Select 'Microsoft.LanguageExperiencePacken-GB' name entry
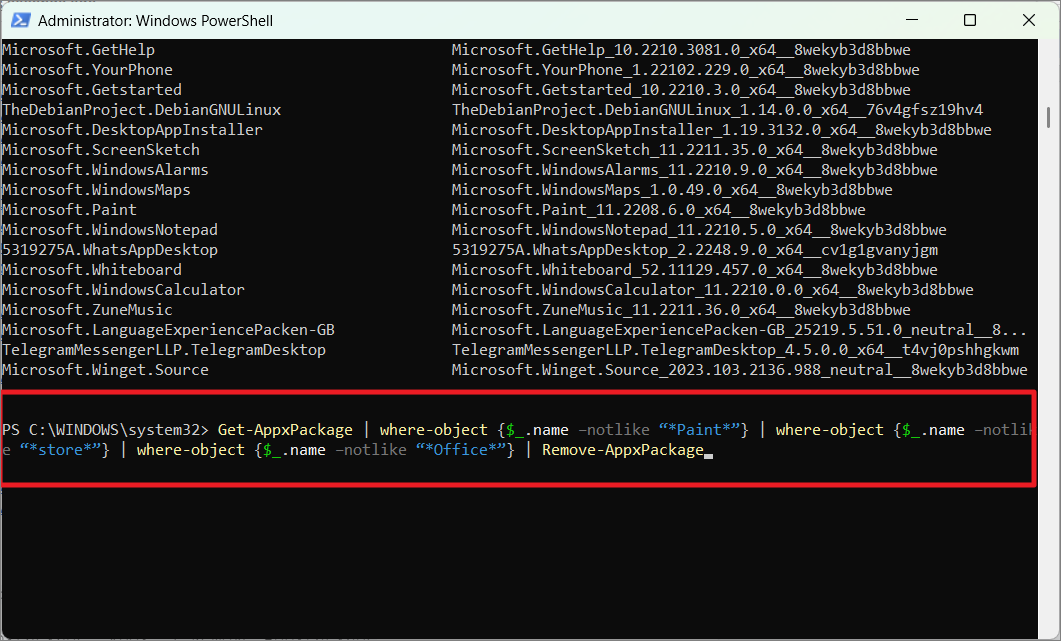This screenshot has height=641, width=1061. tap(168, 330)
